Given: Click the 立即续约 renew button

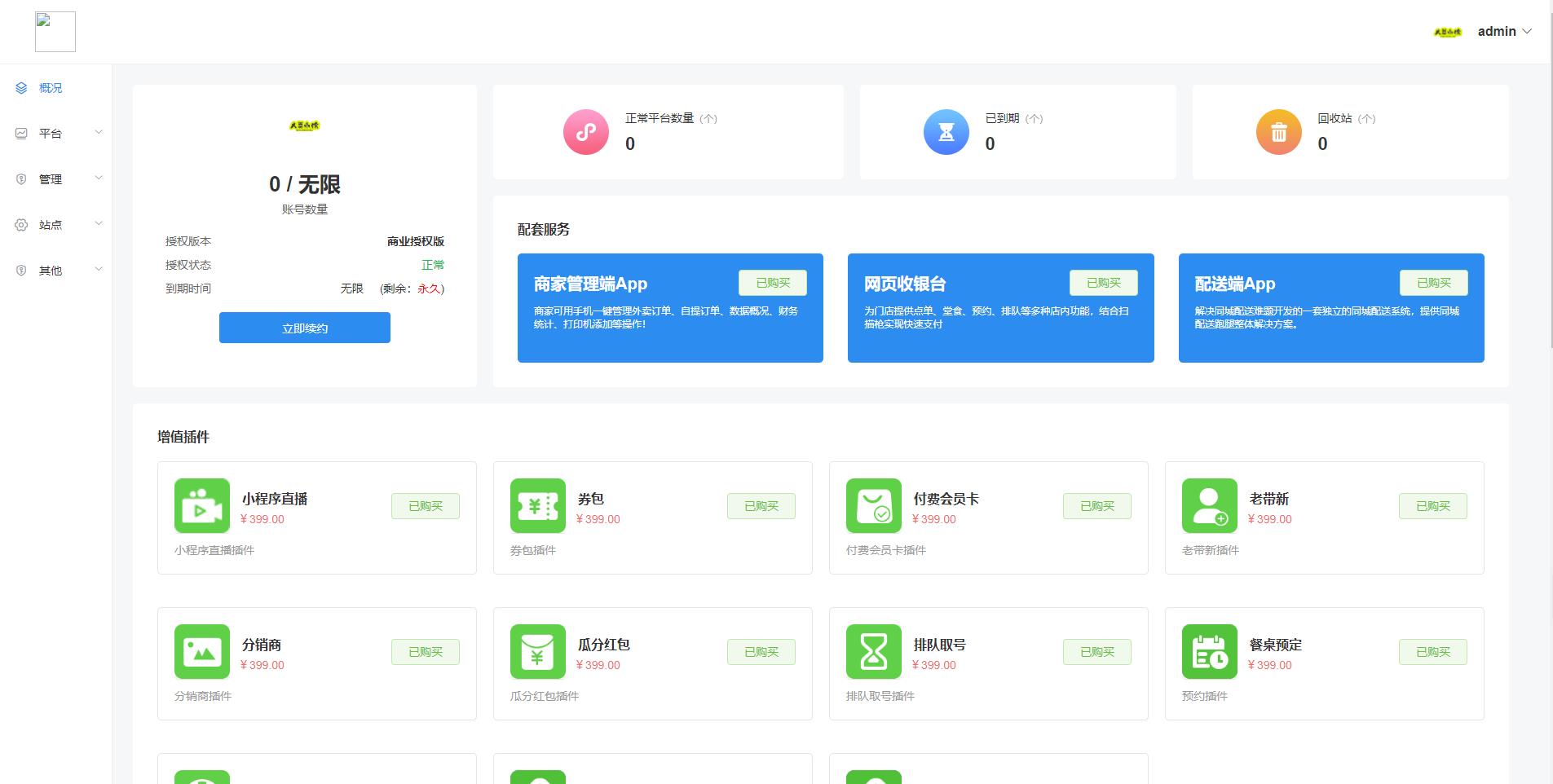Looking at the screenshot, I should pyautogui.click(x=305, y=328).
